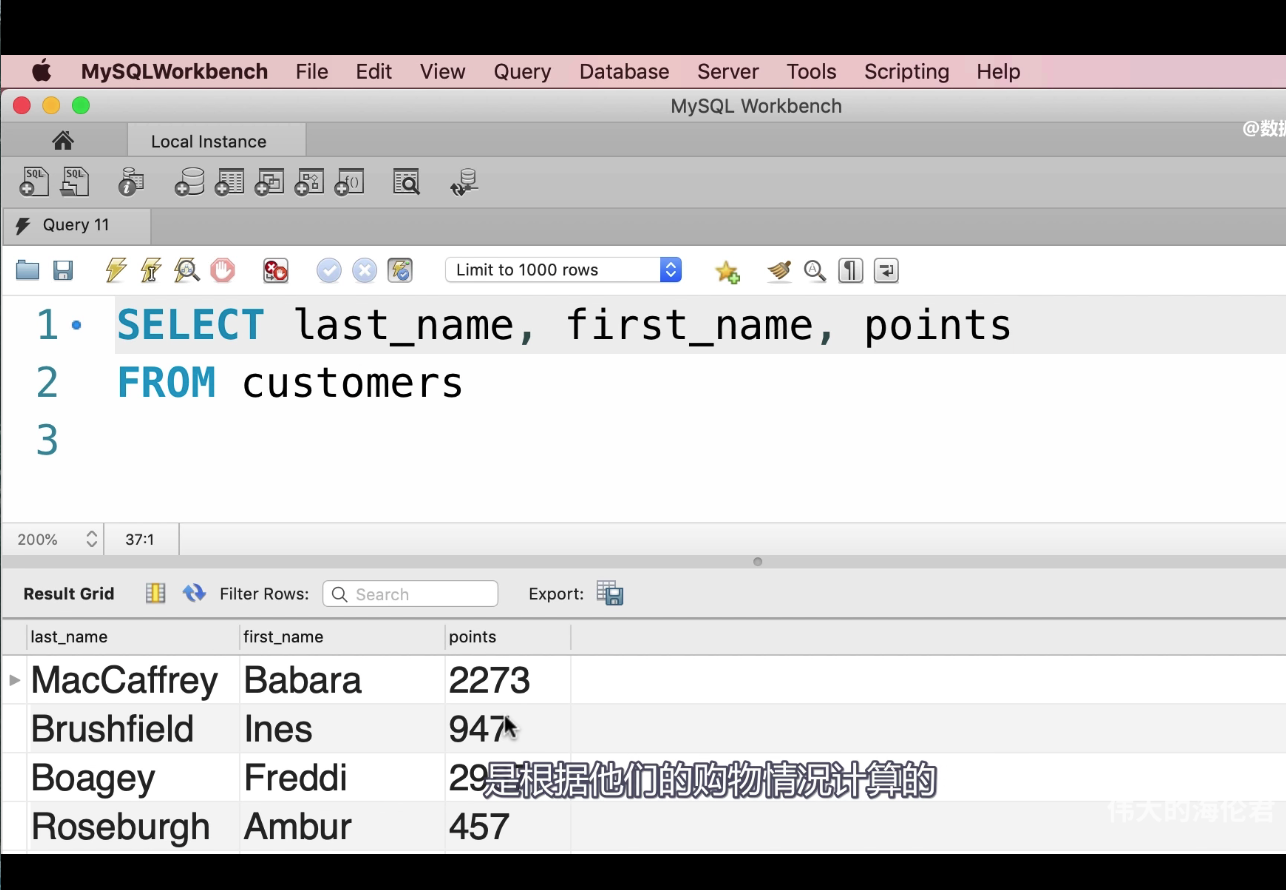The image size is (1286, 890).
Task: Open the 200% zoom stepper
Action: pyautogui.click(x=91, y=539)
